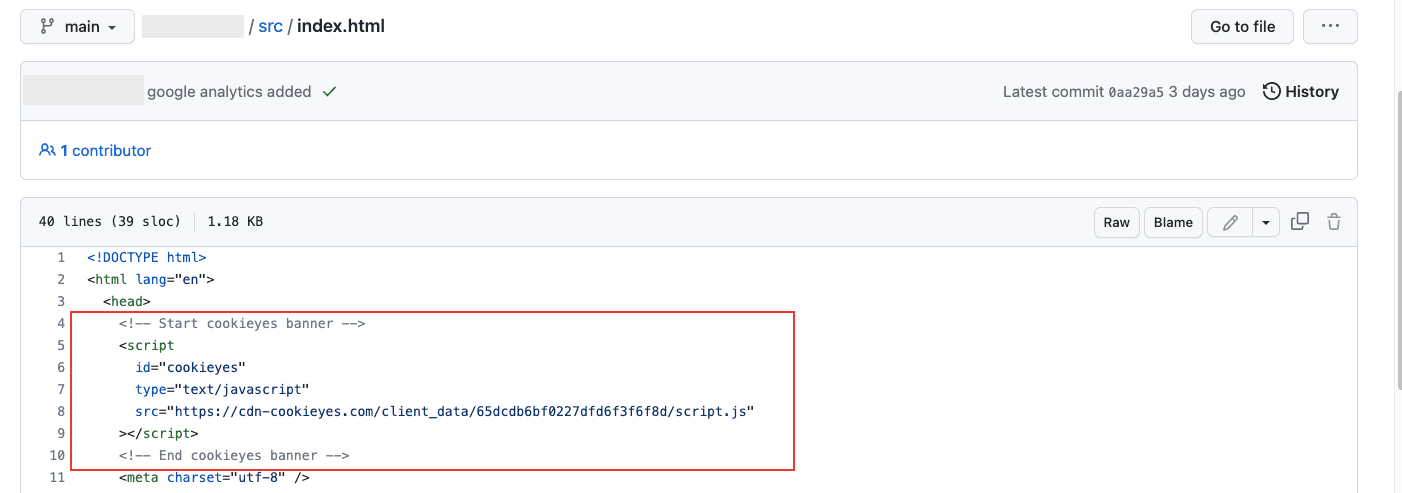
Task: Click the Go to file button
Action: 1242,27
